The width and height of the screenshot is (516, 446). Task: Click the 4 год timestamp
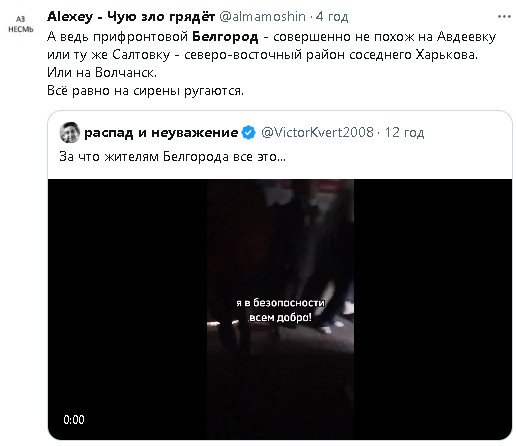point(332,16)
